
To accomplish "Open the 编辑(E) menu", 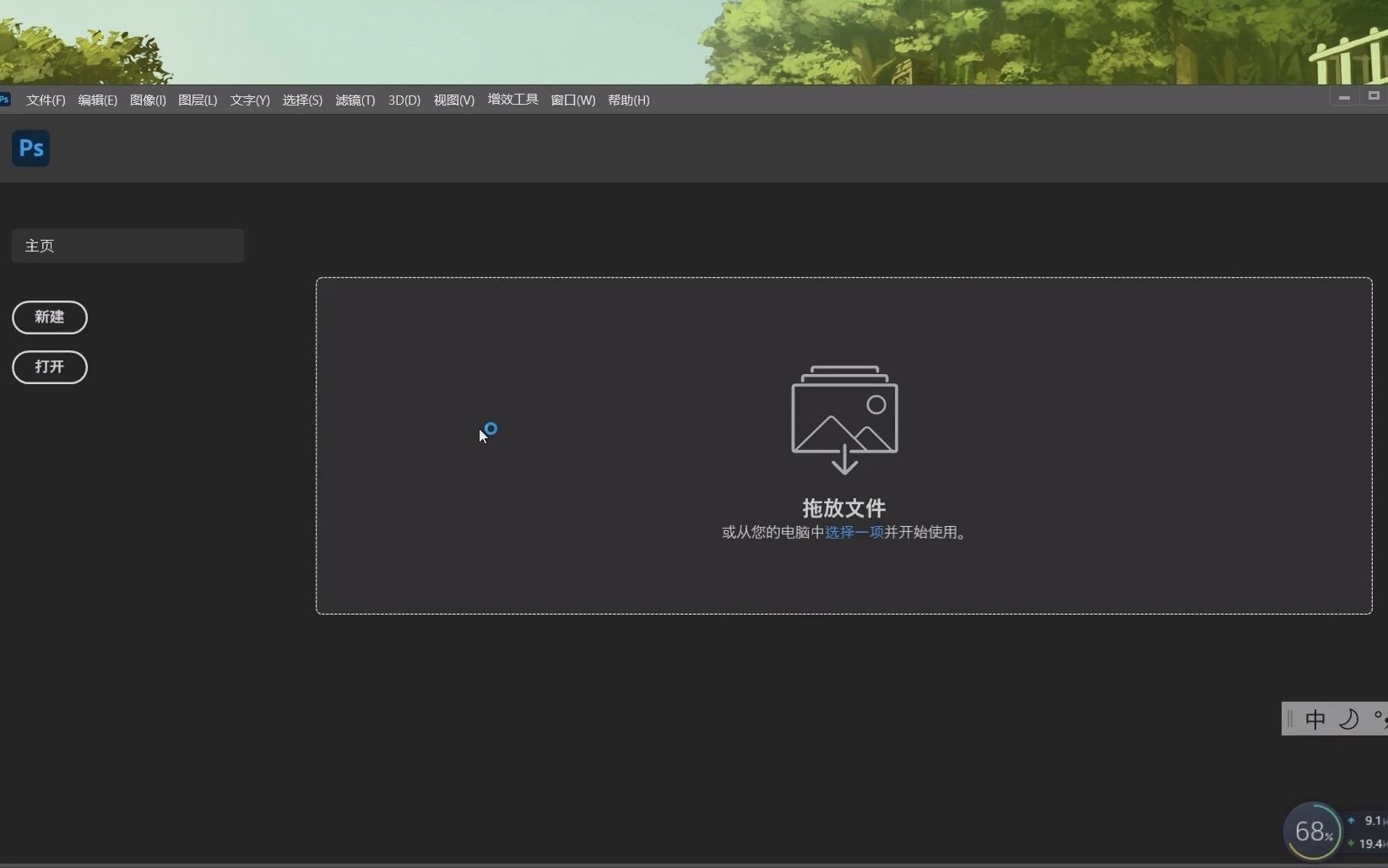I will tap(96, 100).
